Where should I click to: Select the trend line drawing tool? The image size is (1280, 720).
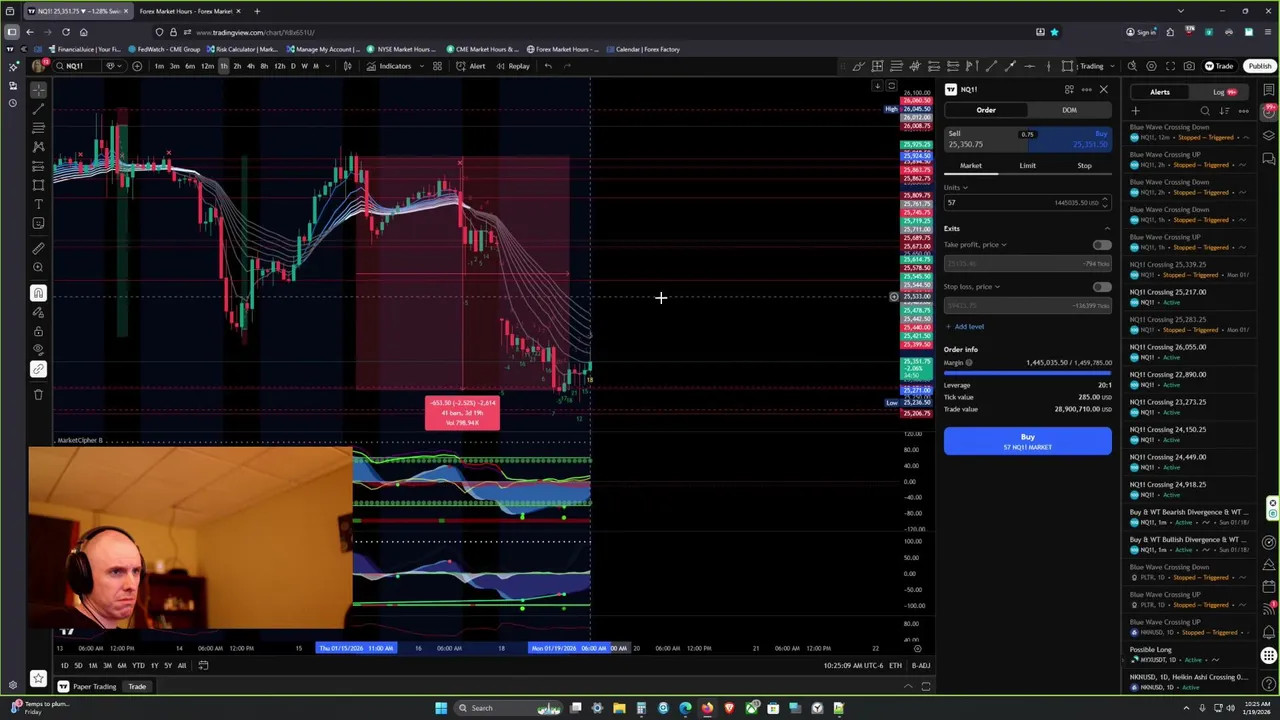(x=38, y=108)
